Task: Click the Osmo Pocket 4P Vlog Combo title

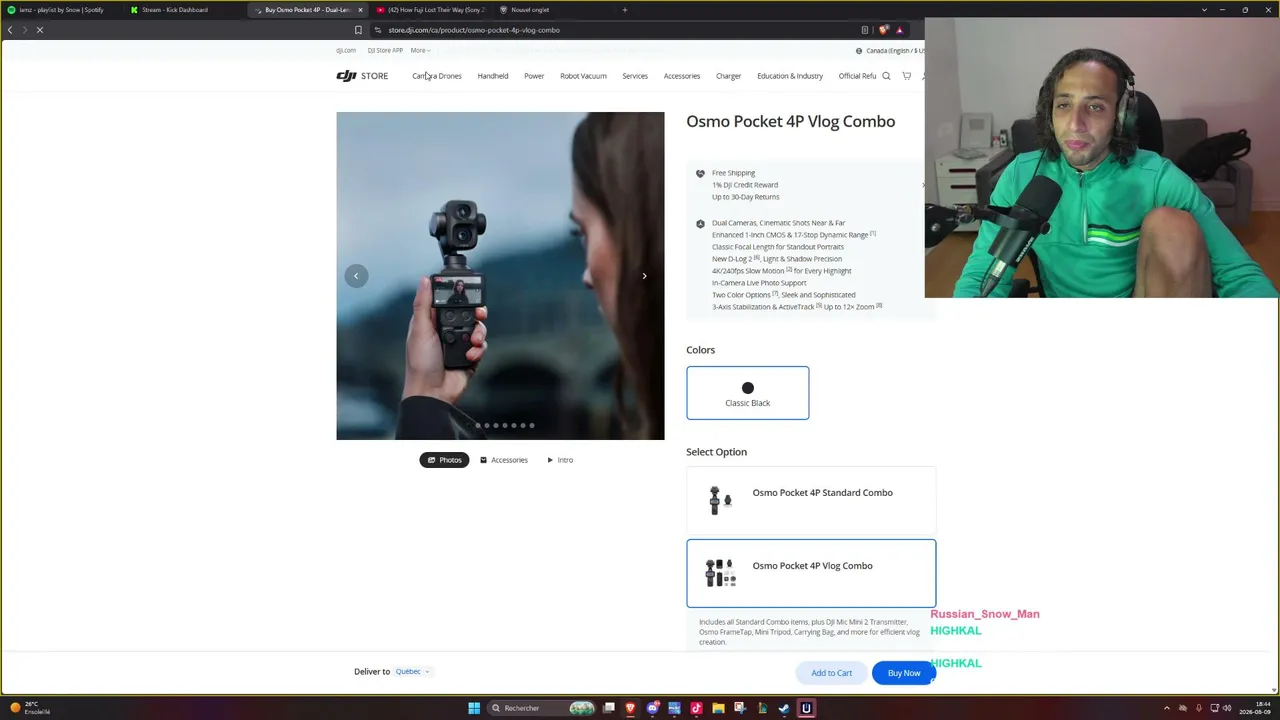Action: [x=791, y=122]
